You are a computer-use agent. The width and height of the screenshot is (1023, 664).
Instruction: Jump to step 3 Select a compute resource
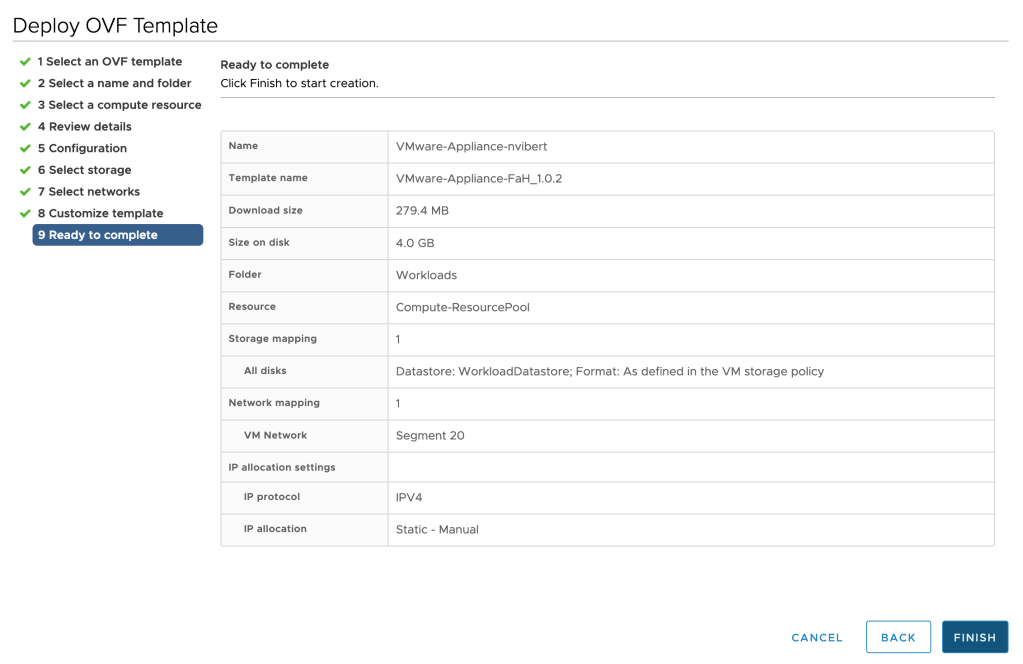tap(119, 105)
